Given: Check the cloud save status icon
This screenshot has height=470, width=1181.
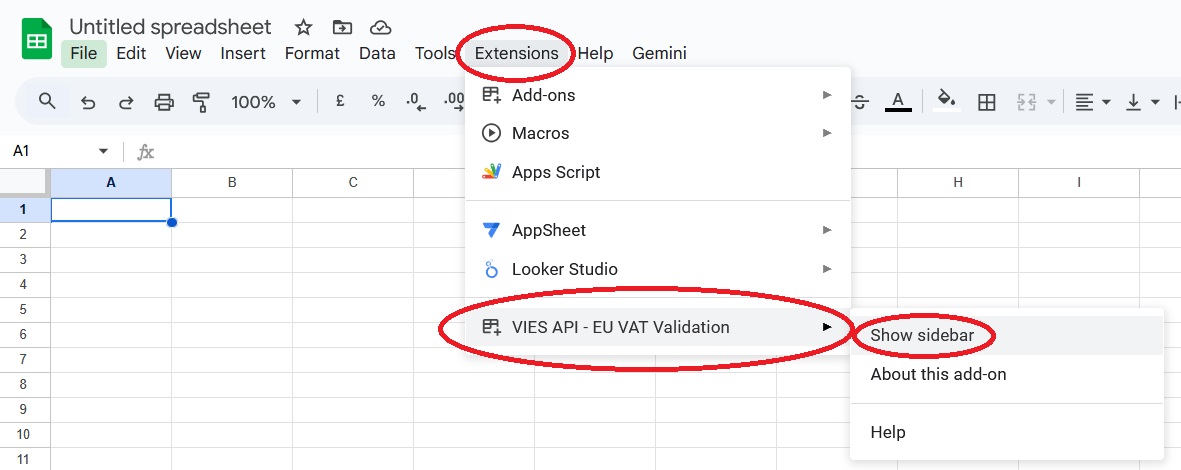Looking at the screenshot, I should point(380,28).
